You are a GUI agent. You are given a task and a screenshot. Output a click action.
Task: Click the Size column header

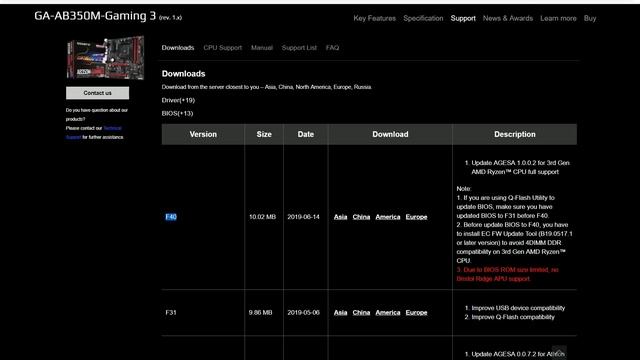pyautogui.click(x=264, y=134)
